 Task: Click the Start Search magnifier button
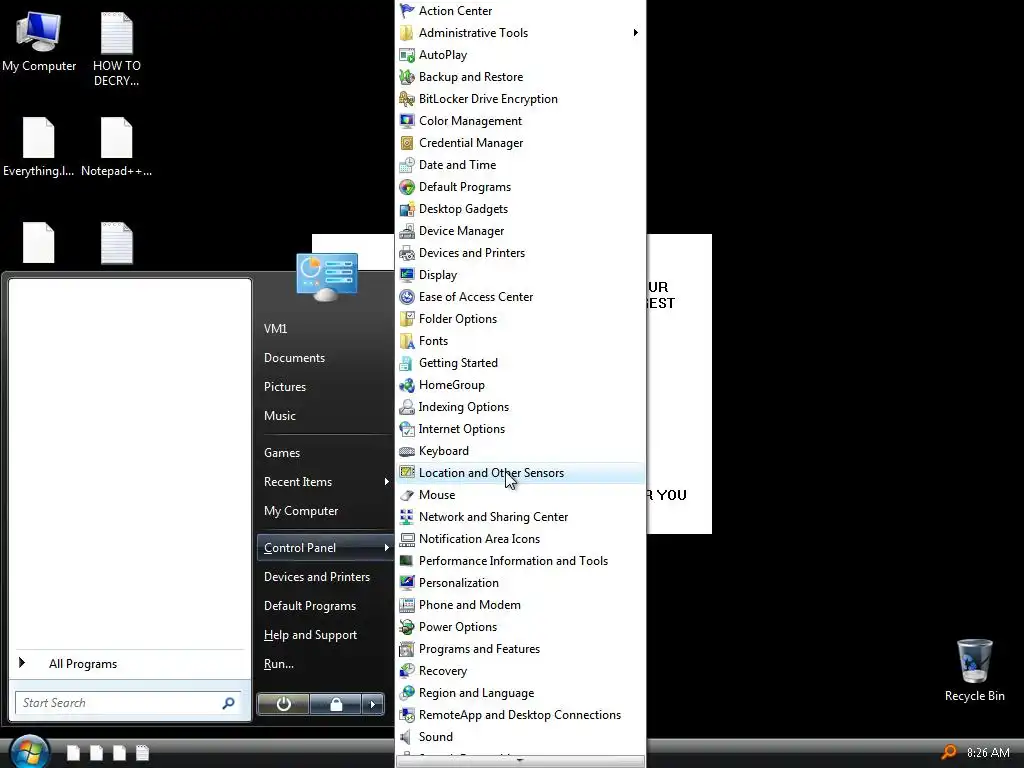coord(229,703)
